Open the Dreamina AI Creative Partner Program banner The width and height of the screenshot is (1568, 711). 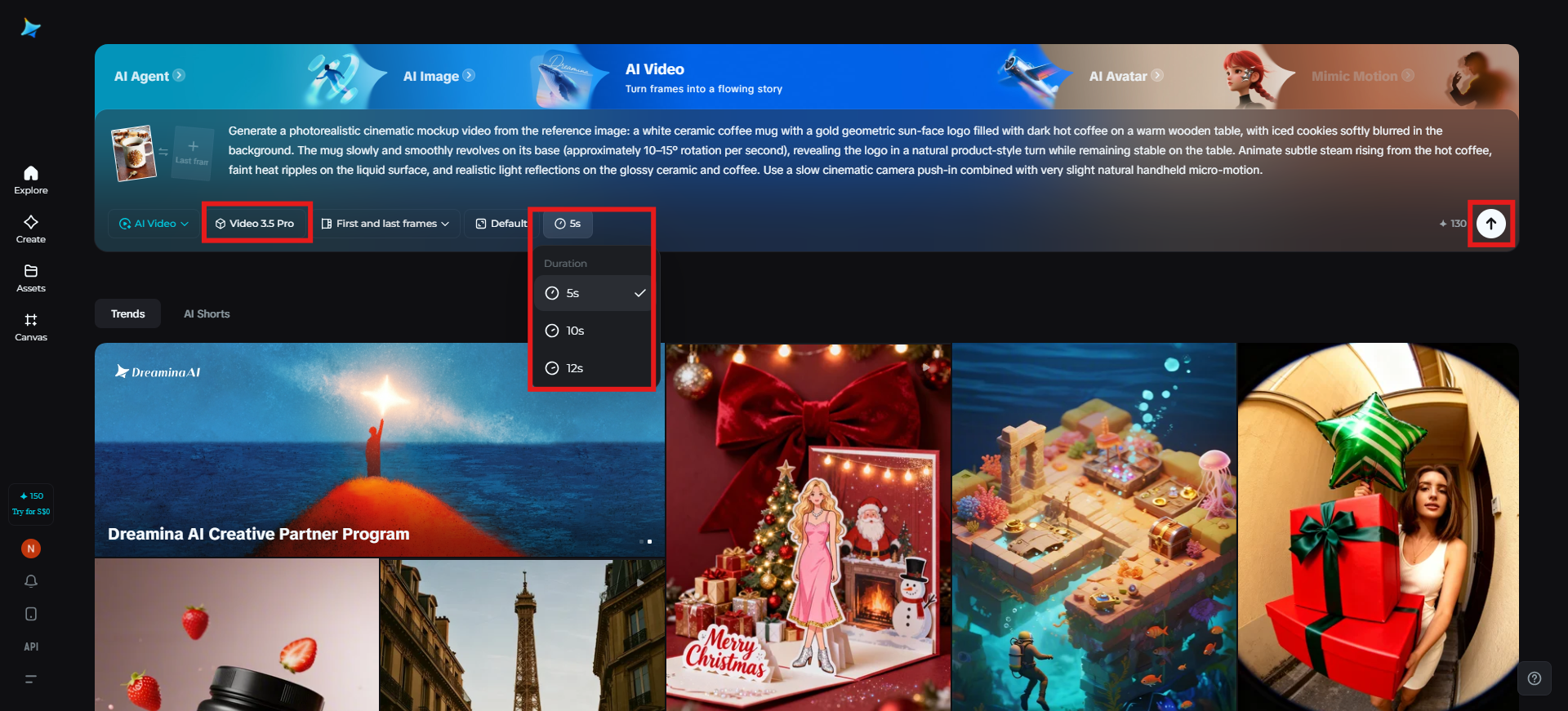click(x=380, y=450)
